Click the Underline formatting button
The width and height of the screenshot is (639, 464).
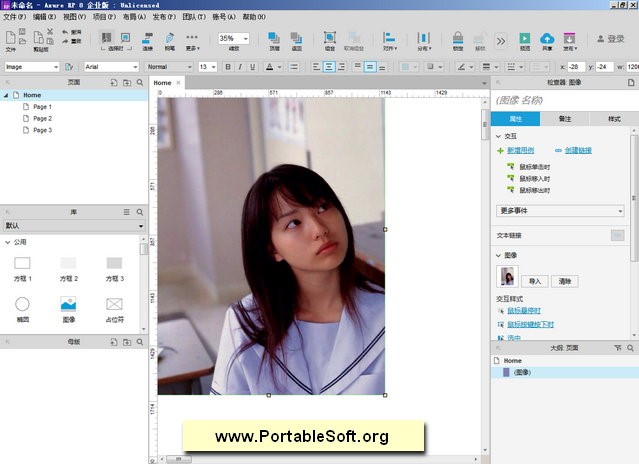pyautogui.click(x=252, y=67)
